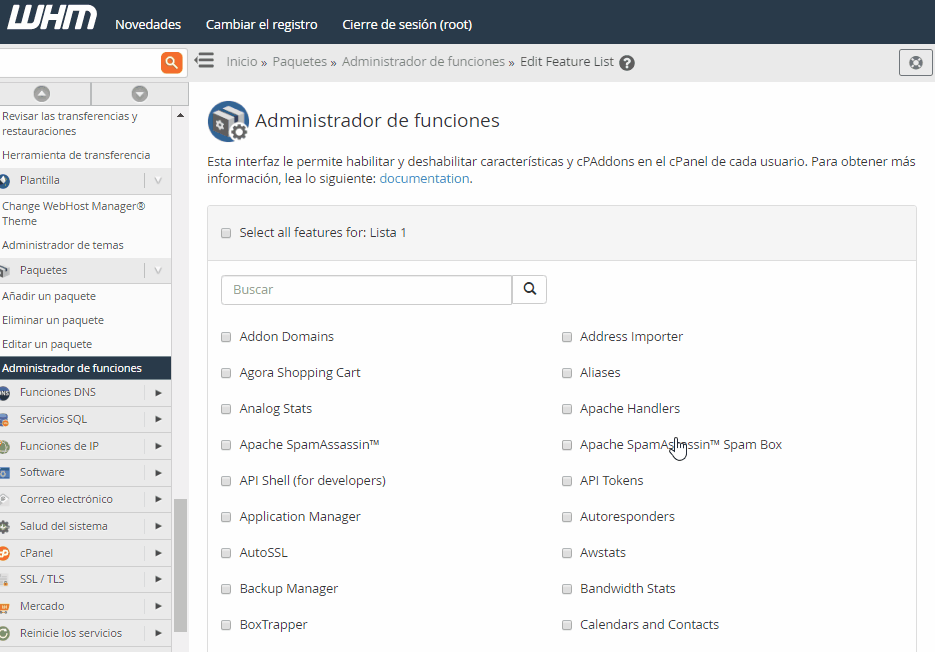Image resolution: width=935 pixels, height=652 pixels.
Task: Check Select all features for Lista 1
Action: [226, 233]
